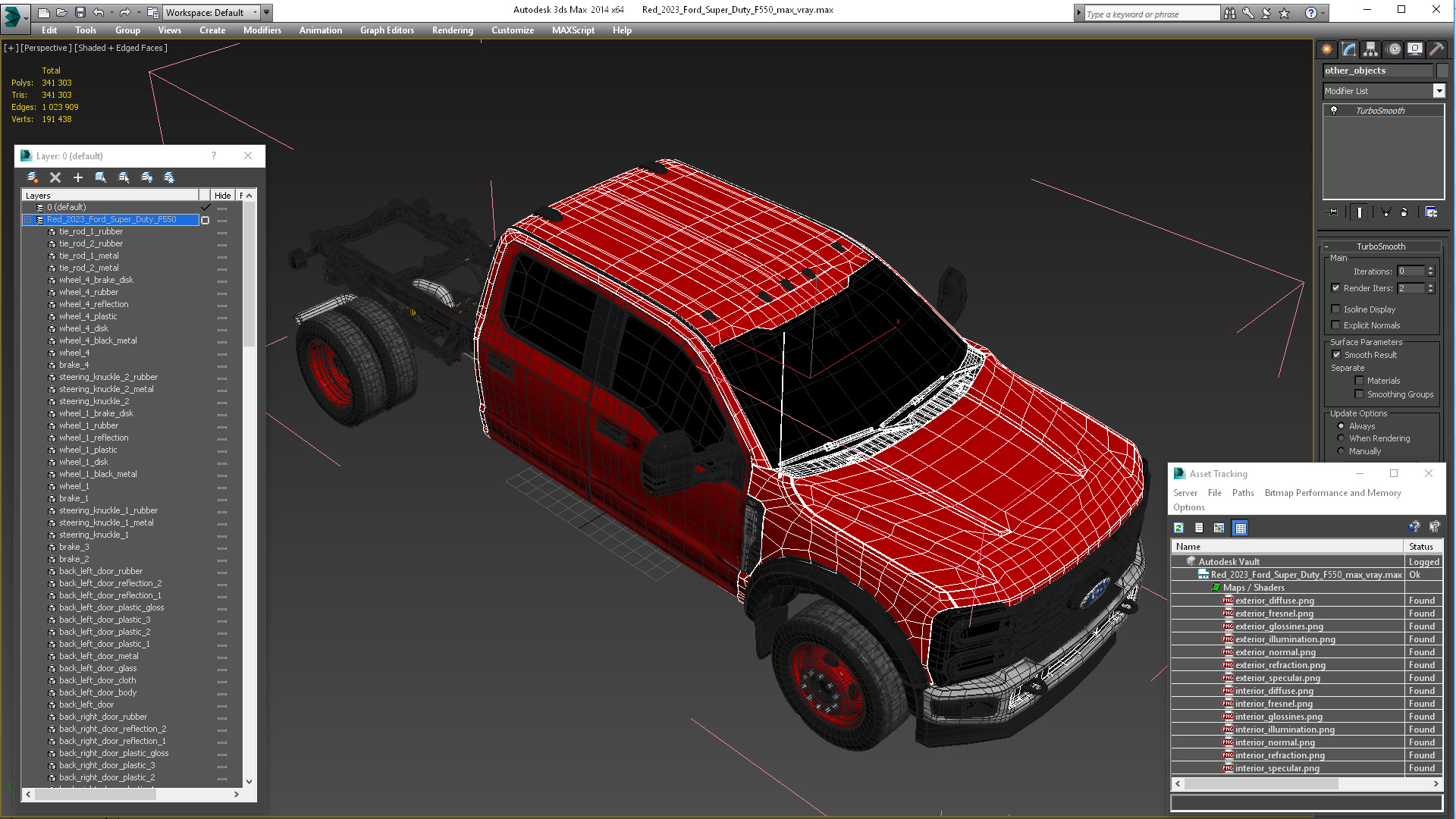Screen dimensions: 1456x819
Task: Click Delete Layer X icon in Layer dialog
Action: pos(55,177)
